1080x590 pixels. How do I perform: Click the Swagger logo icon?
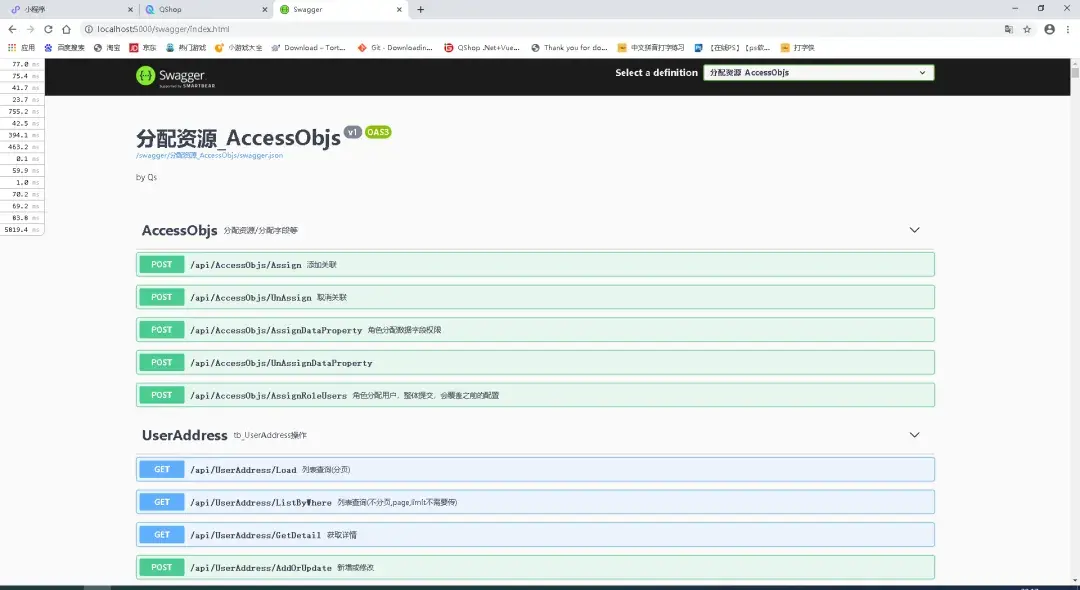coord(145,74)
